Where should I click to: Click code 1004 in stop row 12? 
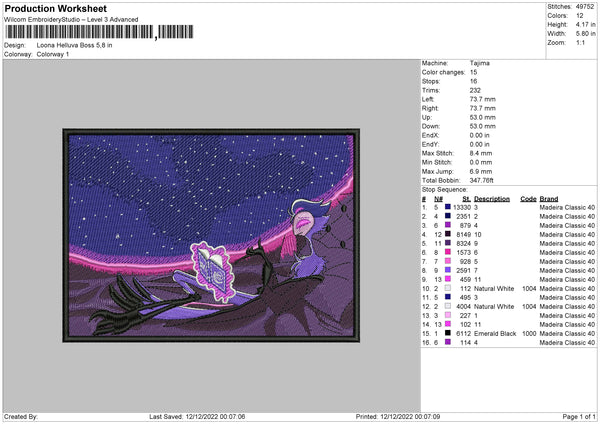(x=529, y=307)
